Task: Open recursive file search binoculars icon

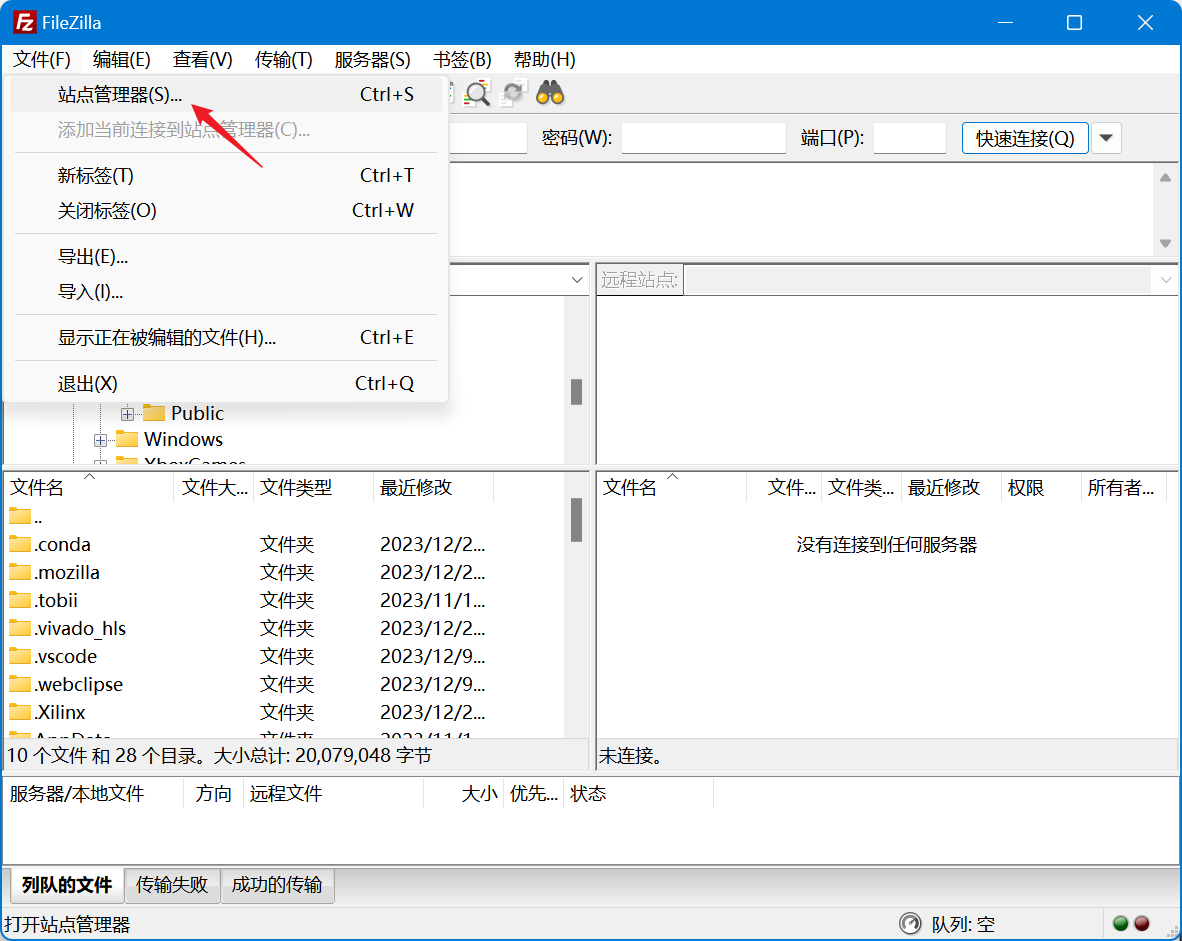Action: [550, 93]
